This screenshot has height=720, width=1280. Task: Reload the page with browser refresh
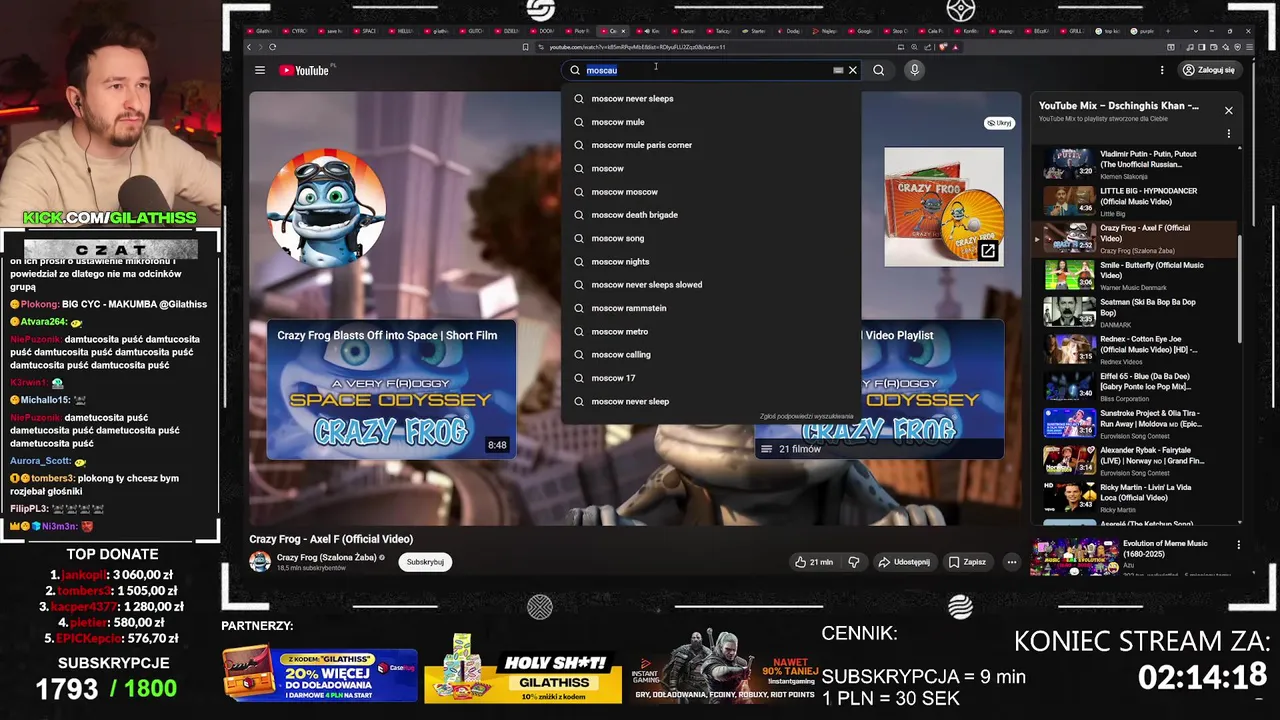272,47
